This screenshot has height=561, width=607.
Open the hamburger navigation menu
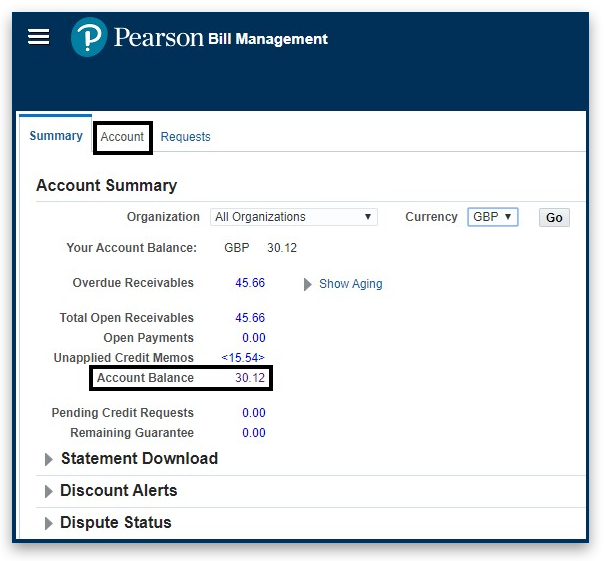[x=38, y=37]
